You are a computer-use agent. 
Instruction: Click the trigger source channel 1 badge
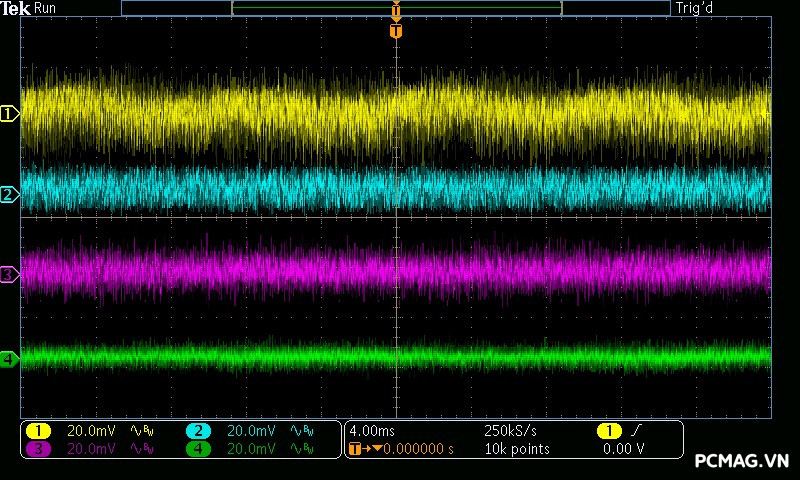(610, 431)
